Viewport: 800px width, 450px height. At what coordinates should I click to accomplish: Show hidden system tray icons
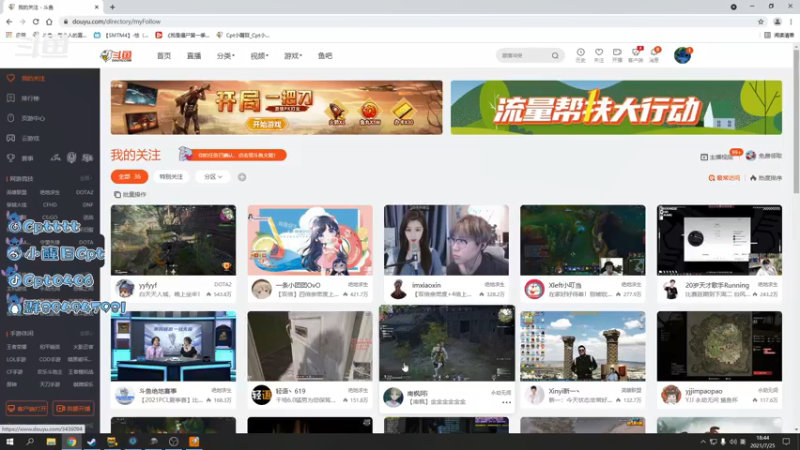click(x=703, y=441)
